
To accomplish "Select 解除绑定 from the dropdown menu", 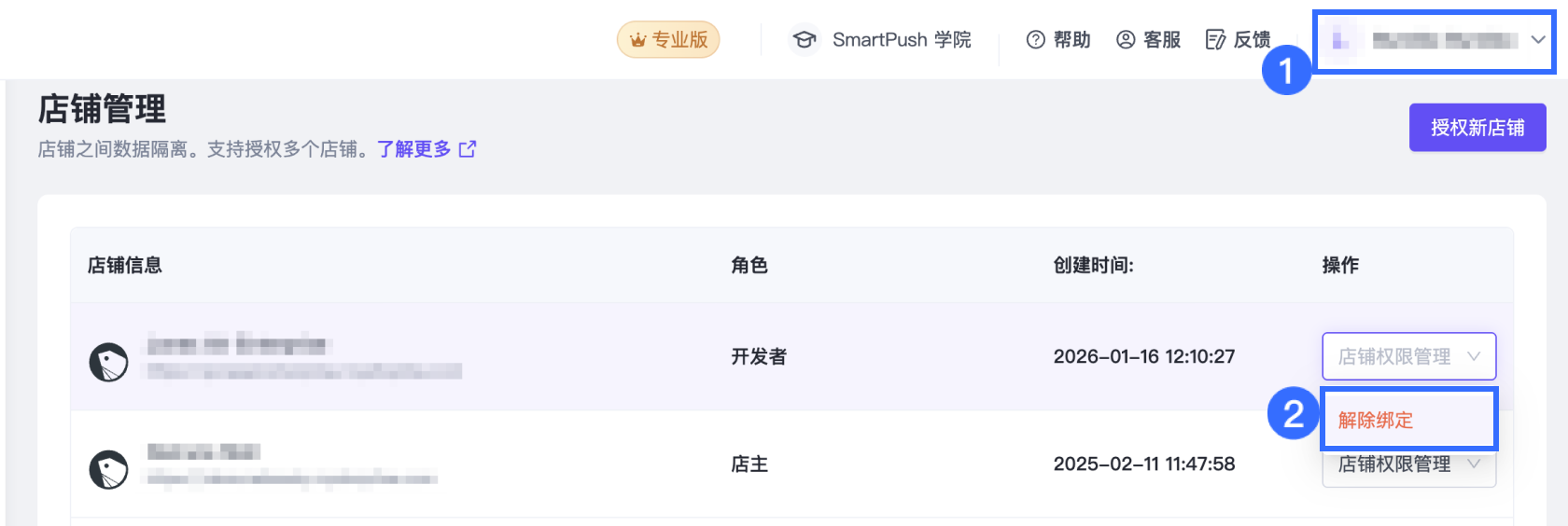I will (1376, 421).
